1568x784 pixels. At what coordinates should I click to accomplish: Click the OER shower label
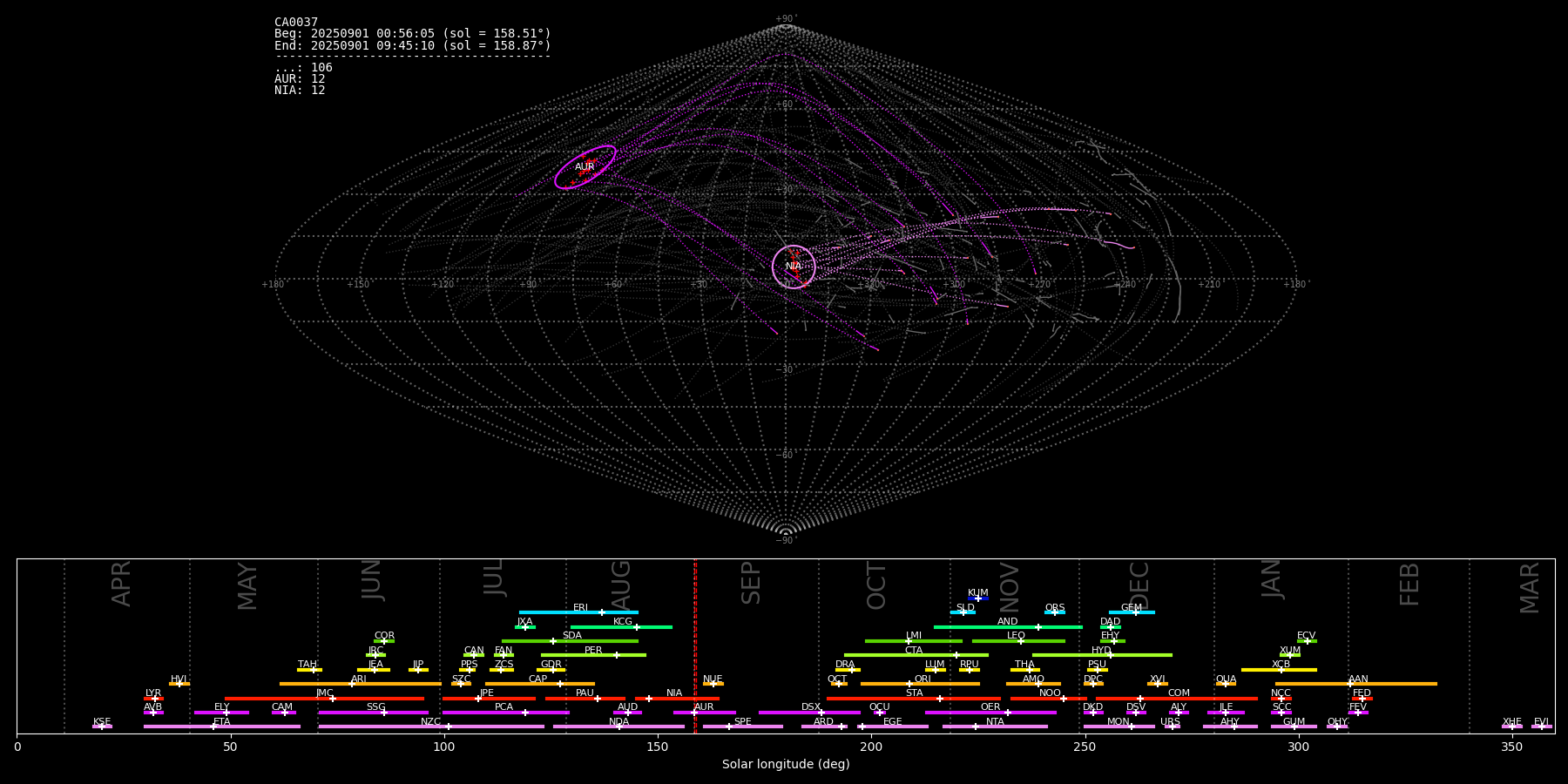(x=990, y=707)
